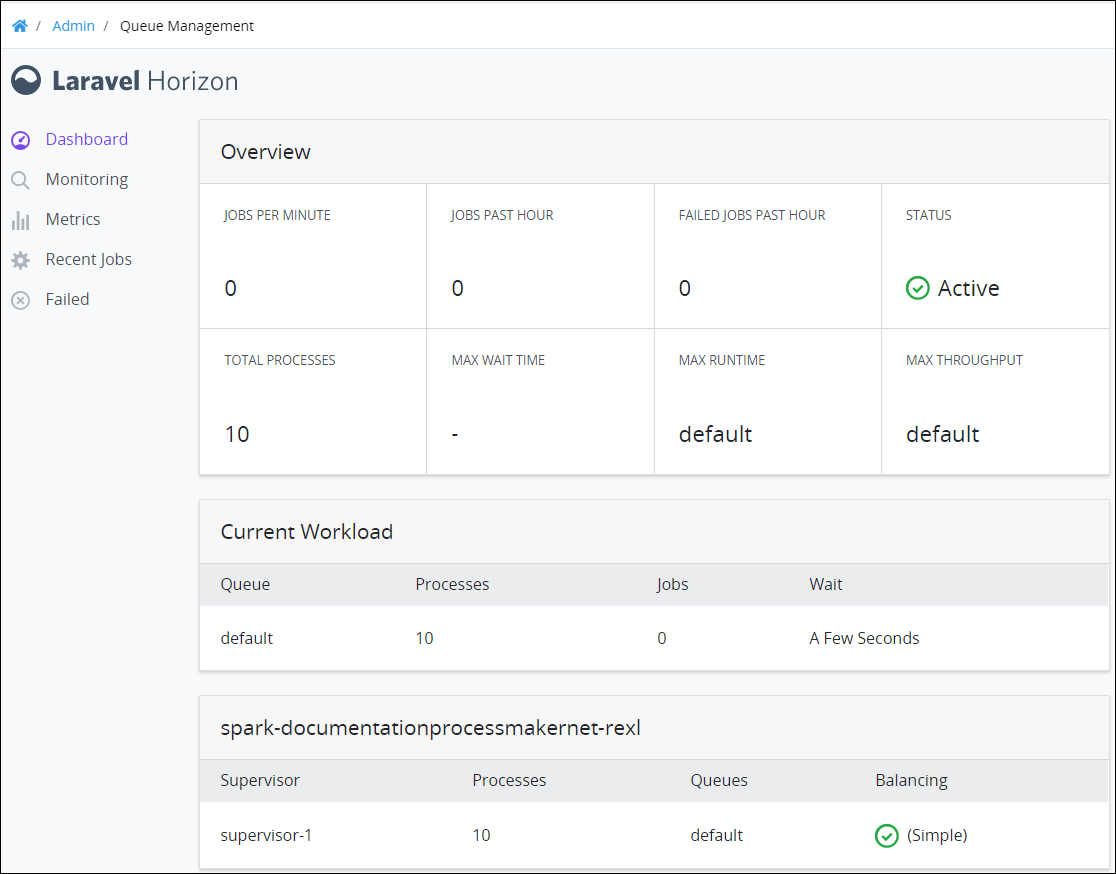Click the Current Workload panel header

(x=306, y=531)
